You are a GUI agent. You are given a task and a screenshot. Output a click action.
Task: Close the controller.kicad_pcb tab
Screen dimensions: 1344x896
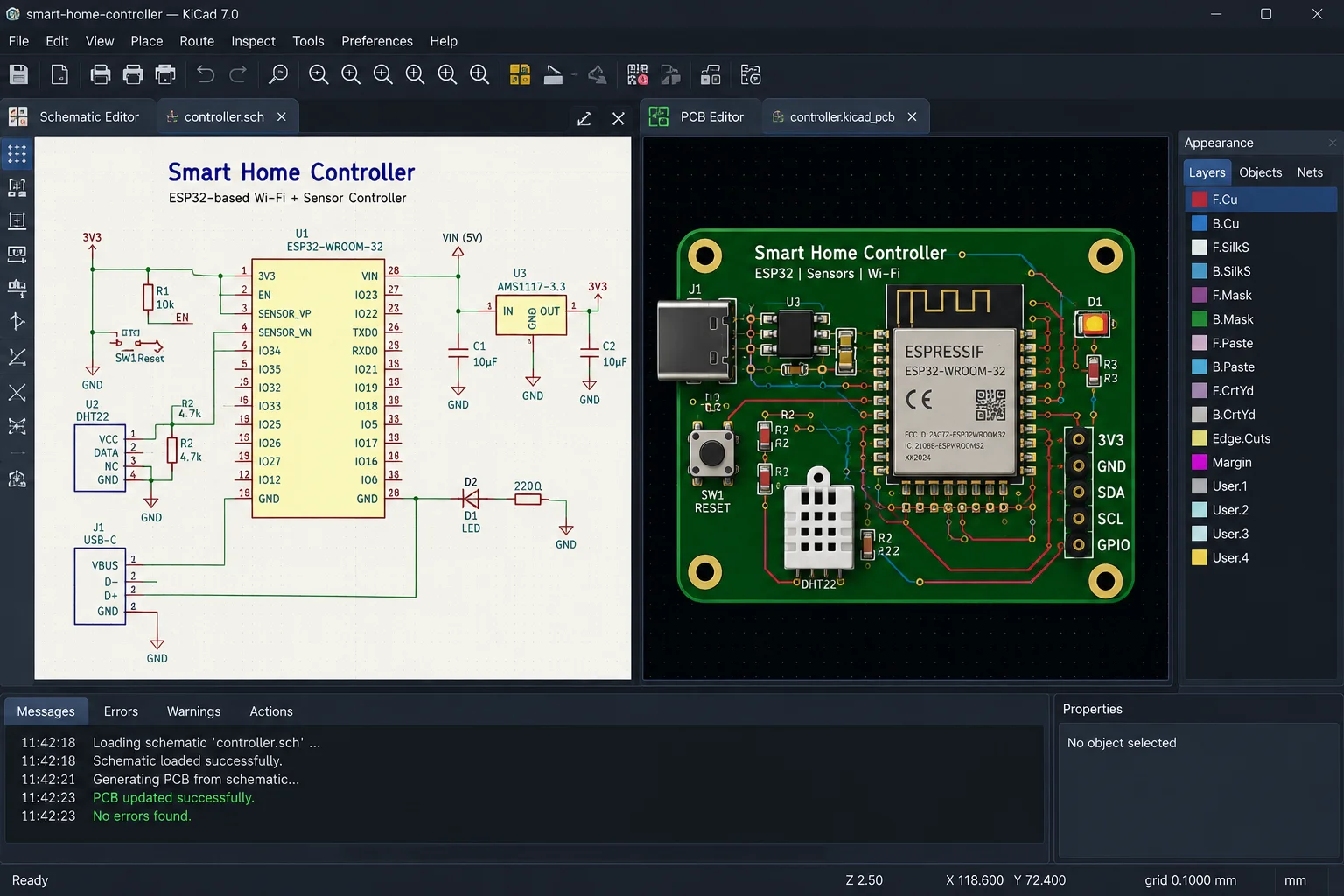(912, 116)
